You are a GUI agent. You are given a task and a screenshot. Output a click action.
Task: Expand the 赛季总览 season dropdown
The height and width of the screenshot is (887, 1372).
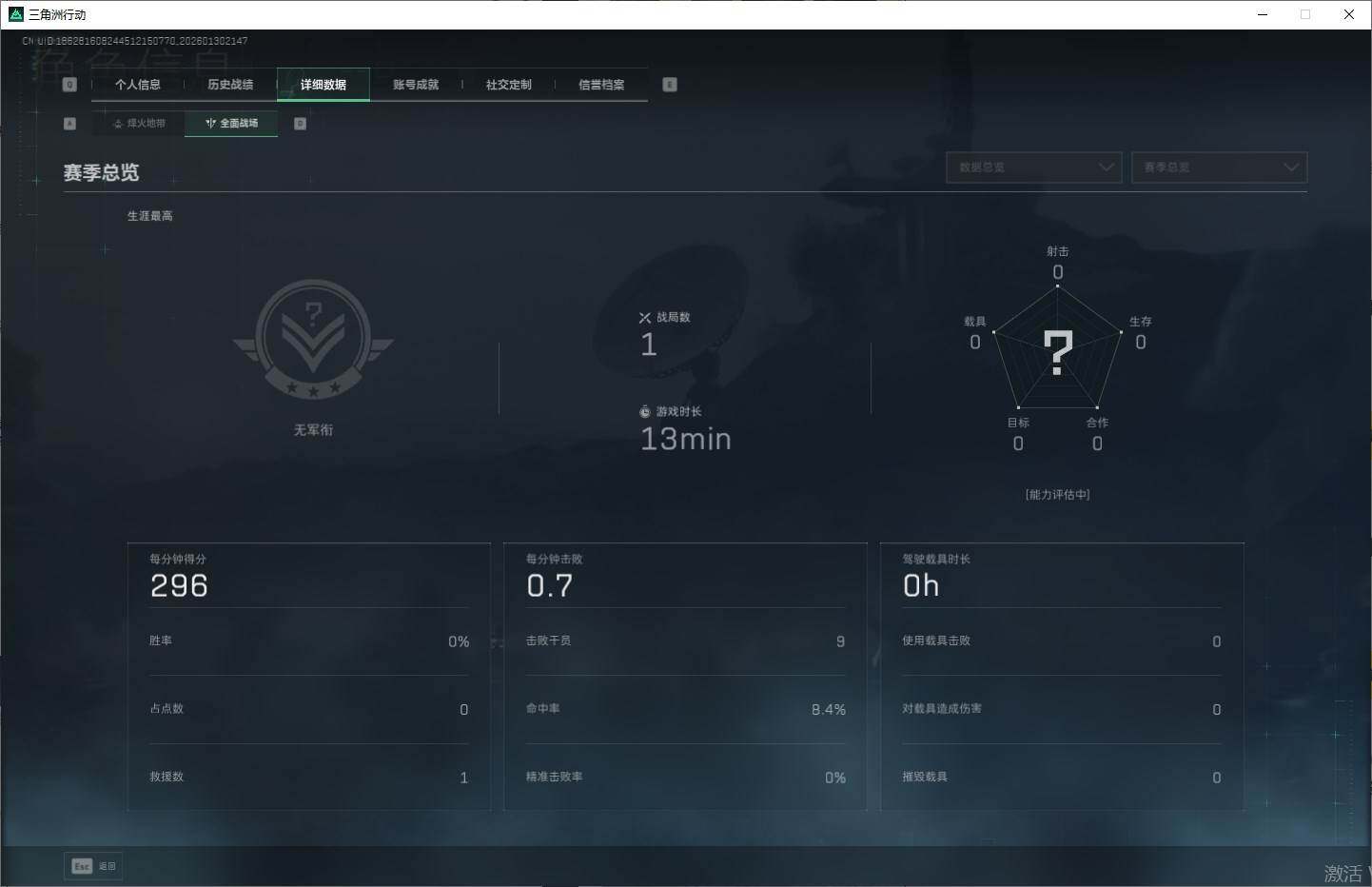pos(1219,168)
